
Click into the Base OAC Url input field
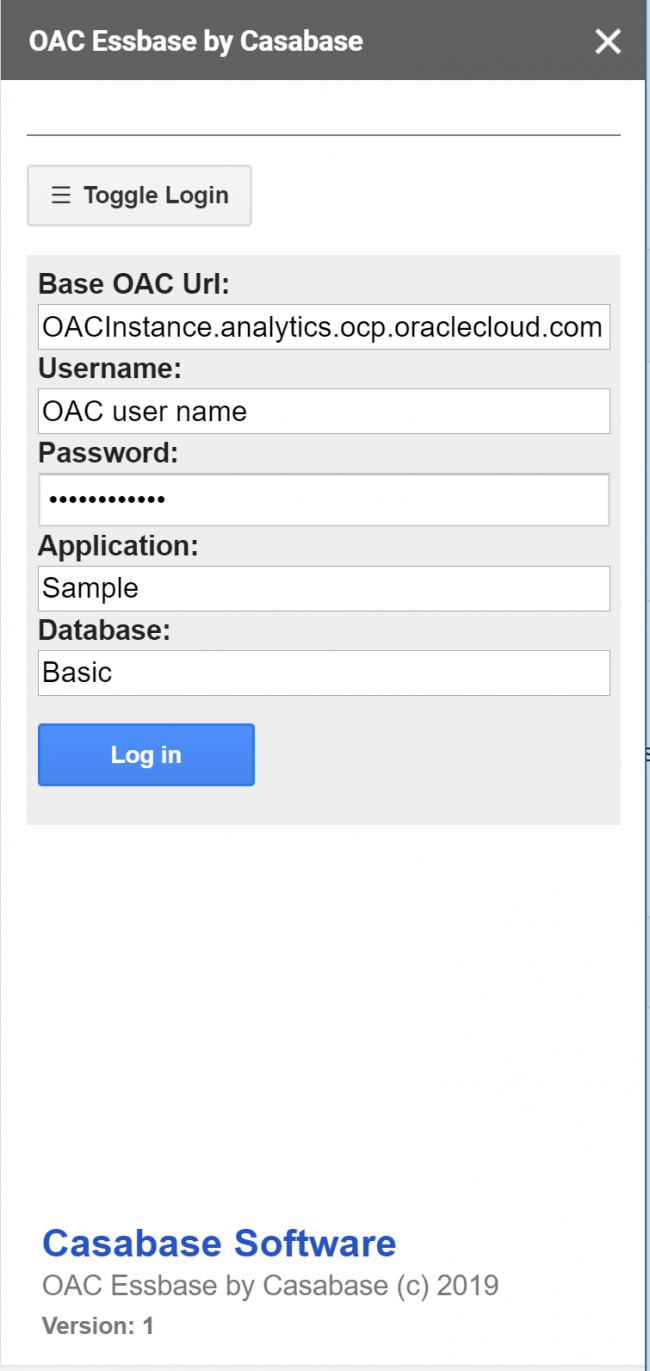pyautogui.click(x=324, y=327)
